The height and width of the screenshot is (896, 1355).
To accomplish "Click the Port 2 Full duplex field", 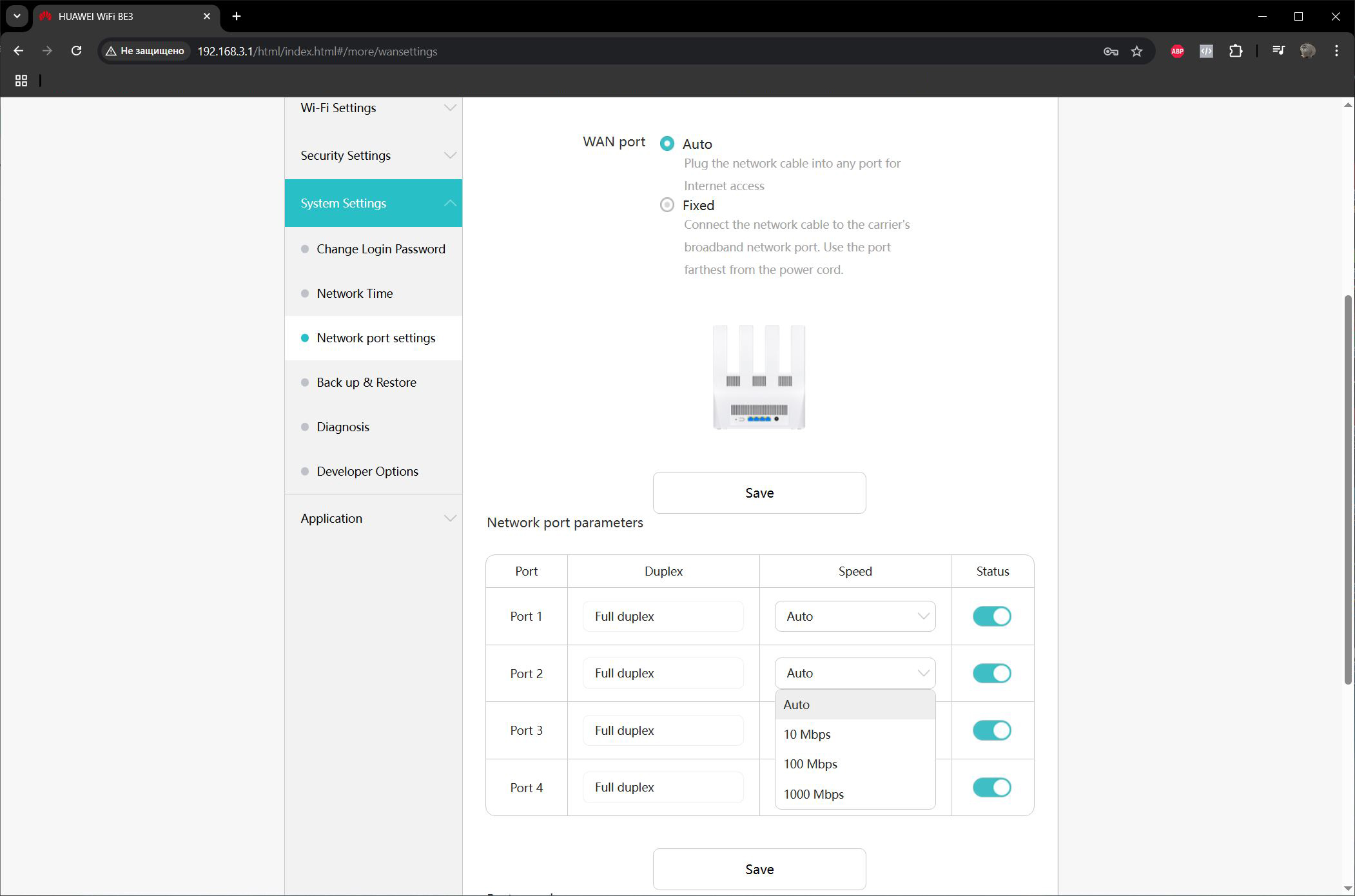I will [663, 673].
